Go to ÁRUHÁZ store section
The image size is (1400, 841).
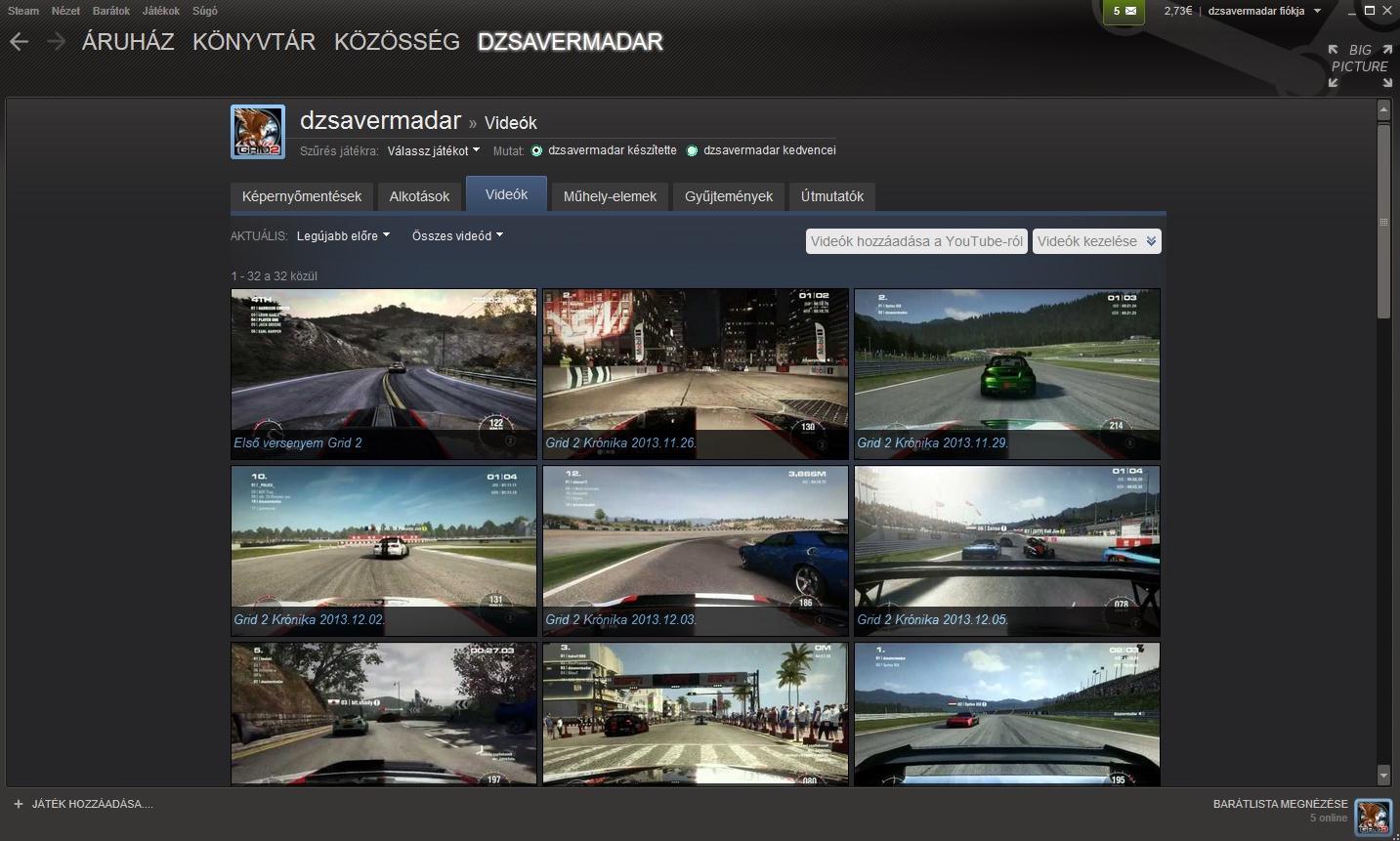coord(128,42)
